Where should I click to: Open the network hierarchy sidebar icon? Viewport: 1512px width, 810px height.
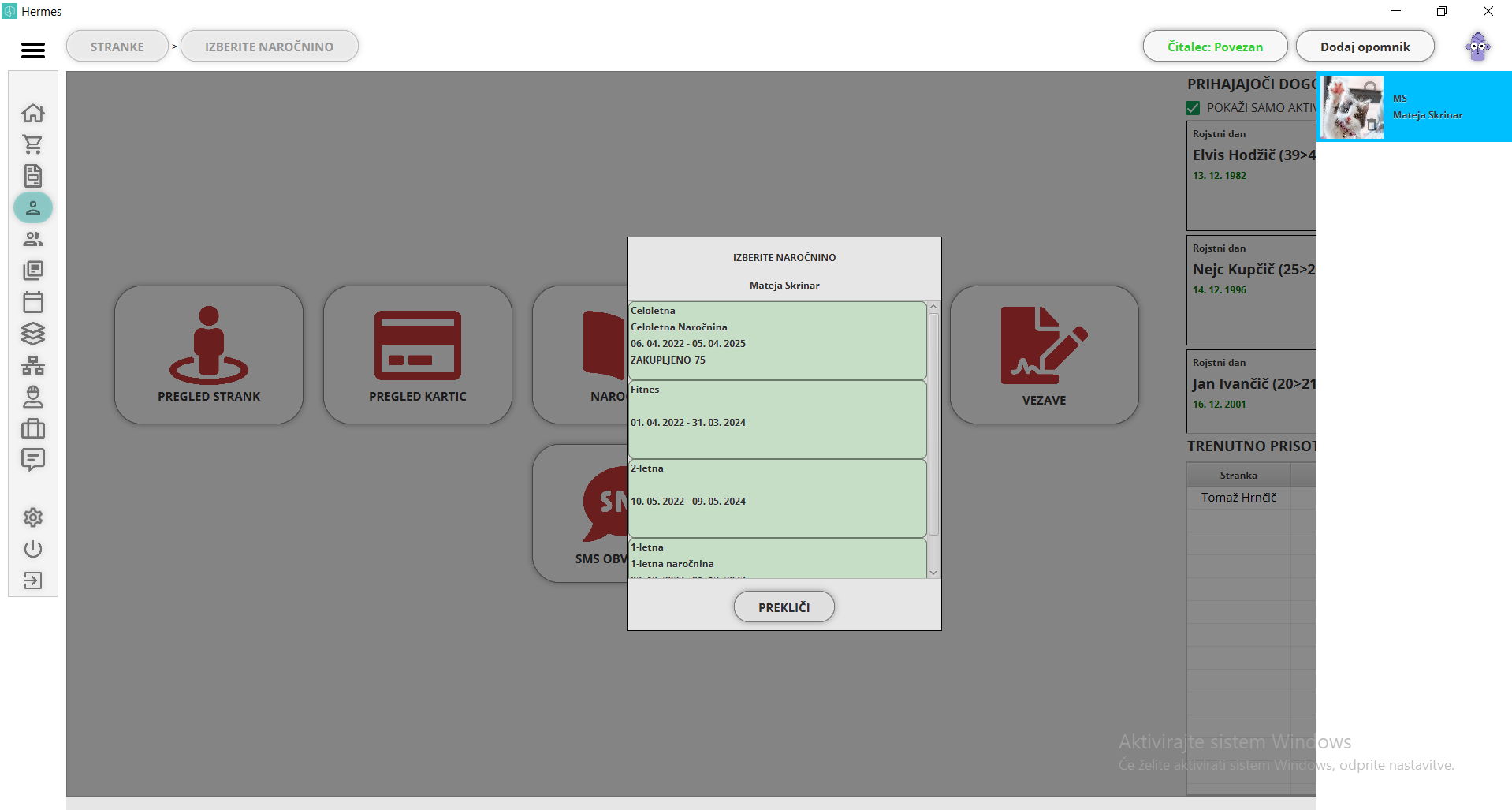point(33,365)
